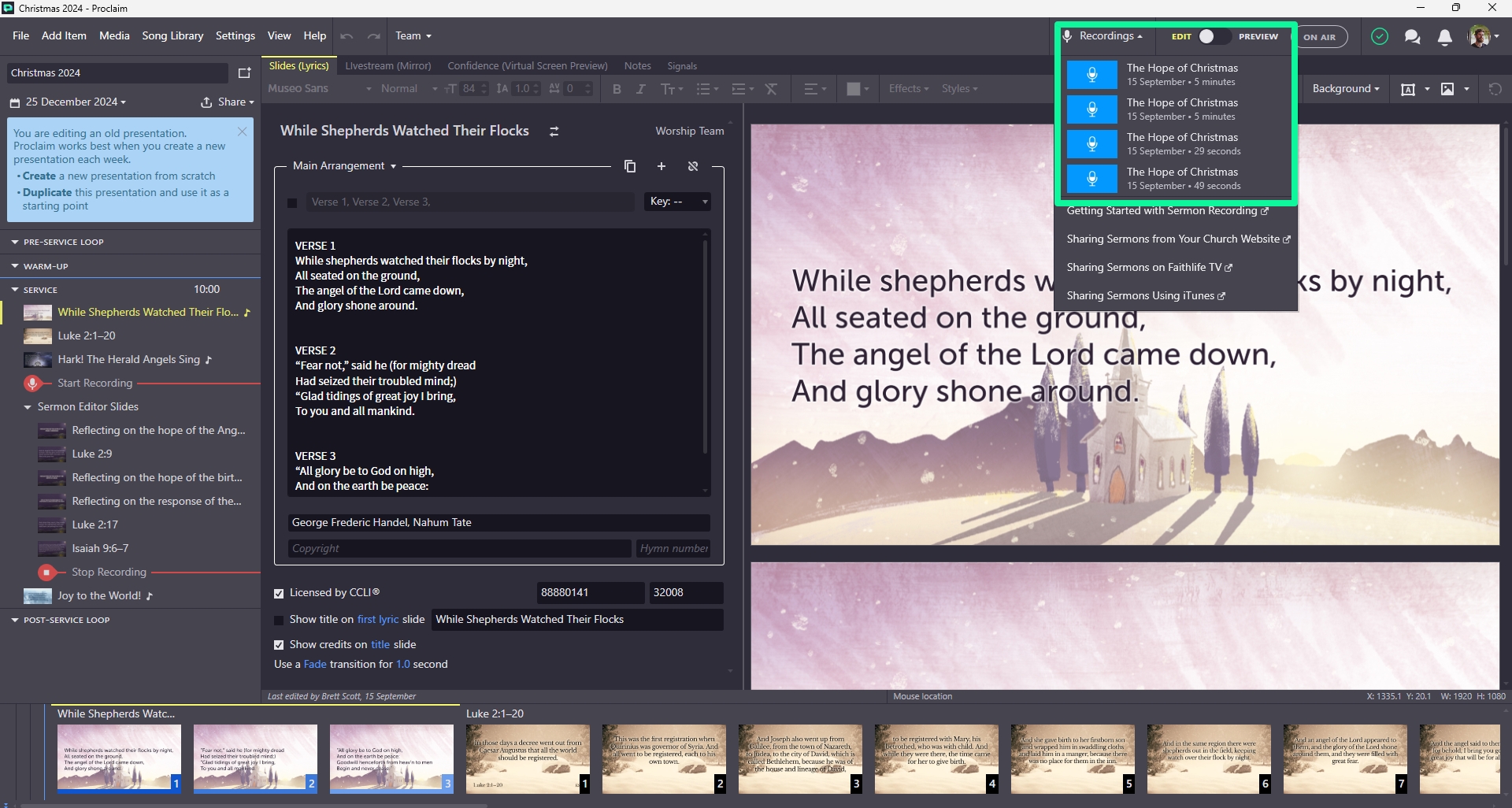Open the Song Library menu

click(172, 36)
